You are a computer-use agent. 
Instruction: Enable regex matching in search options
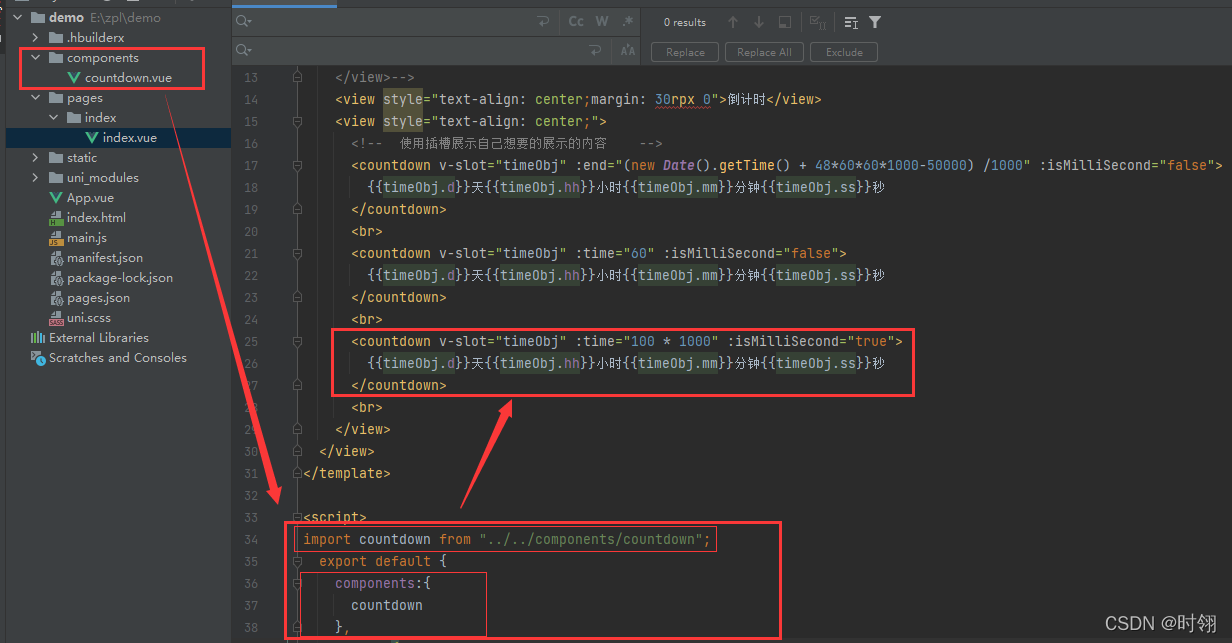tap(628, 20)
